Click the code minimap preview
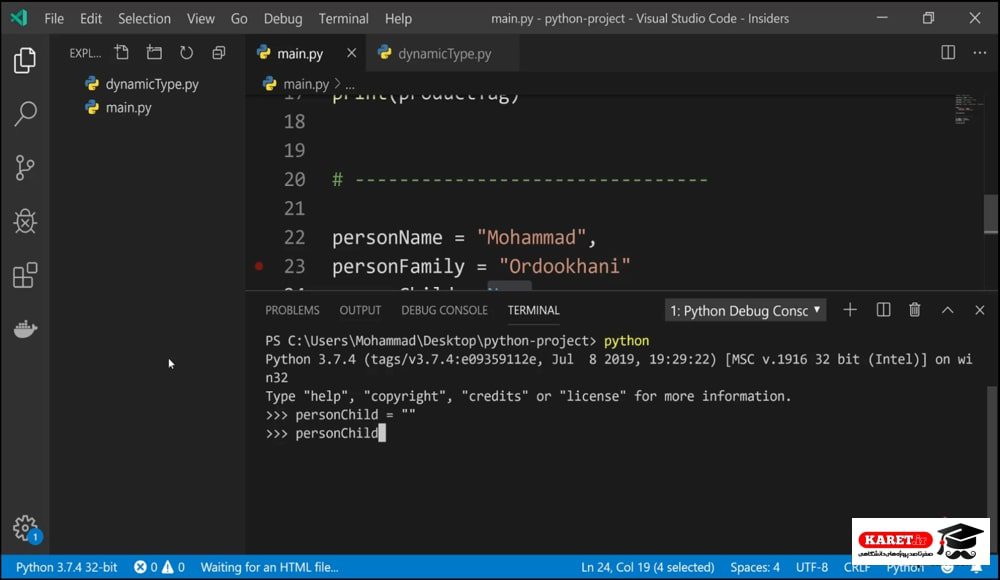The width and height of the screenshot is (1000, 580). click(967, 110)
